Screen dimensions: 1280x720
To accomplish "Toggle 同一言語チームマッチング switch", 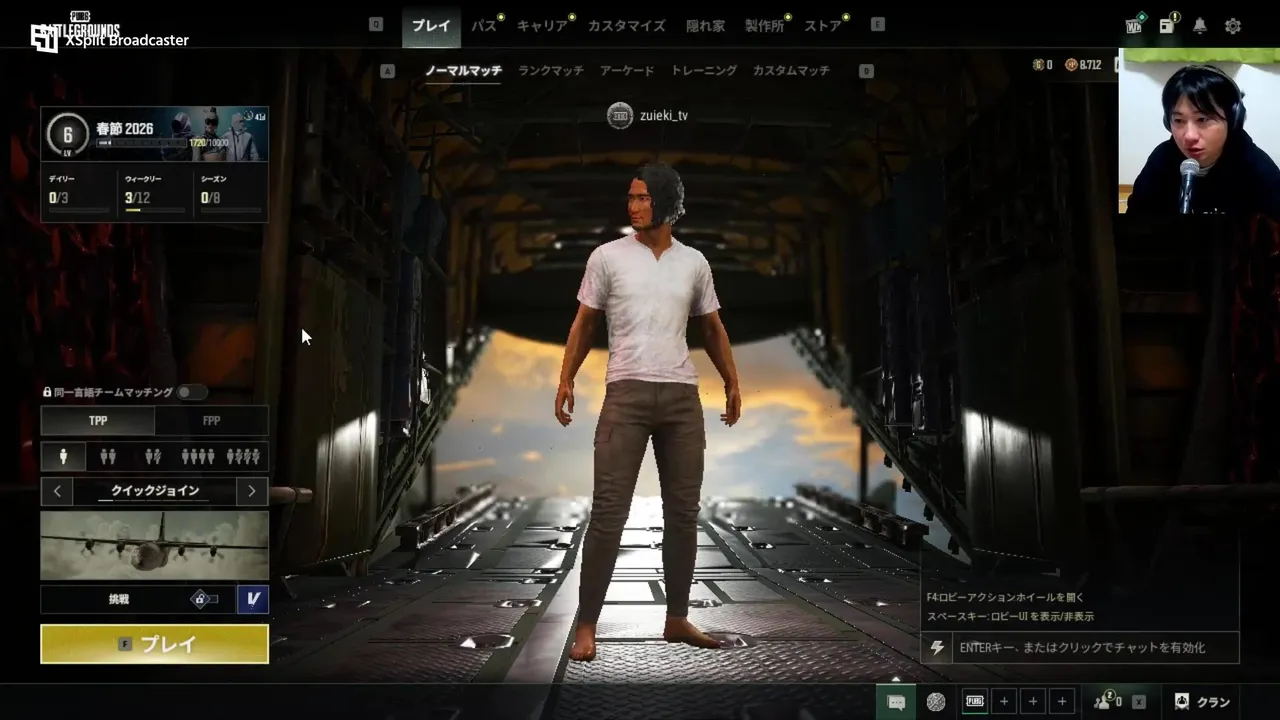I will 191,393.
